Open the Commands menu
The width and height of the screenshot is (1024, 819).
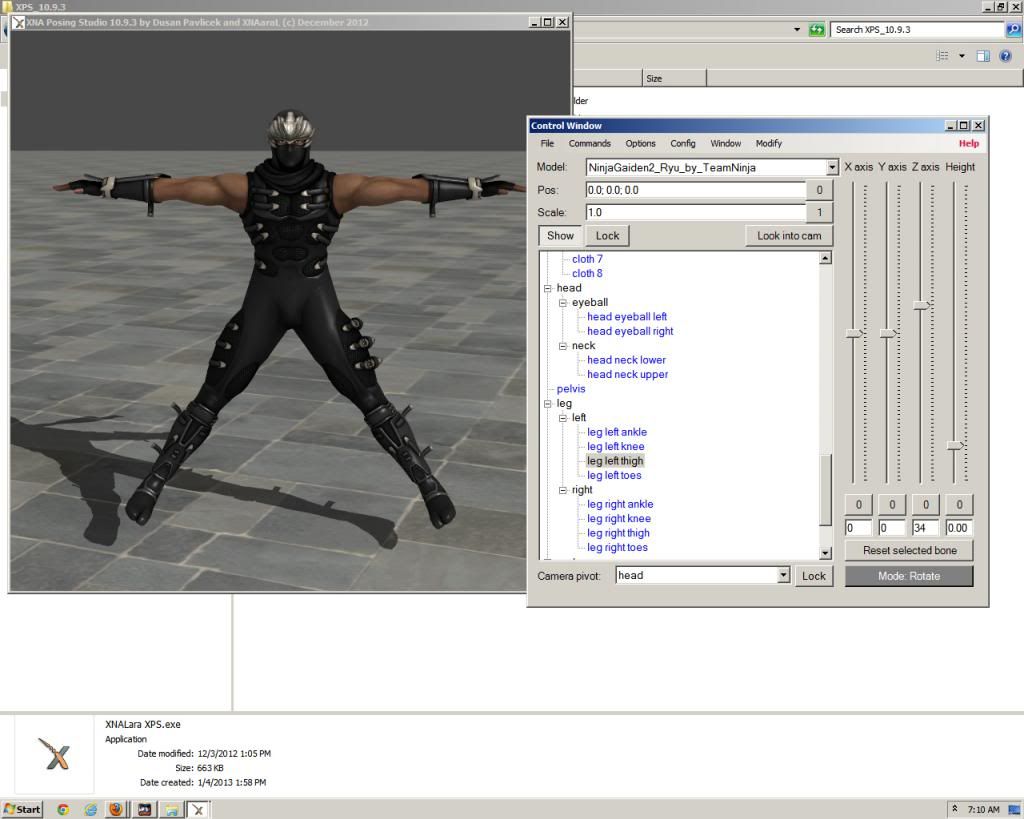(x=589, y=144)
